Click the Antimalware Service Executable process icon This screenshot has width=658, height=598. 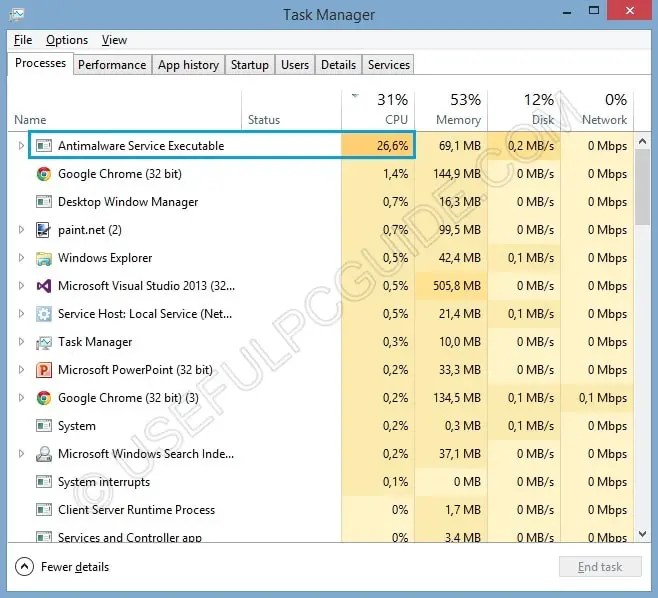tap(44, 146)
